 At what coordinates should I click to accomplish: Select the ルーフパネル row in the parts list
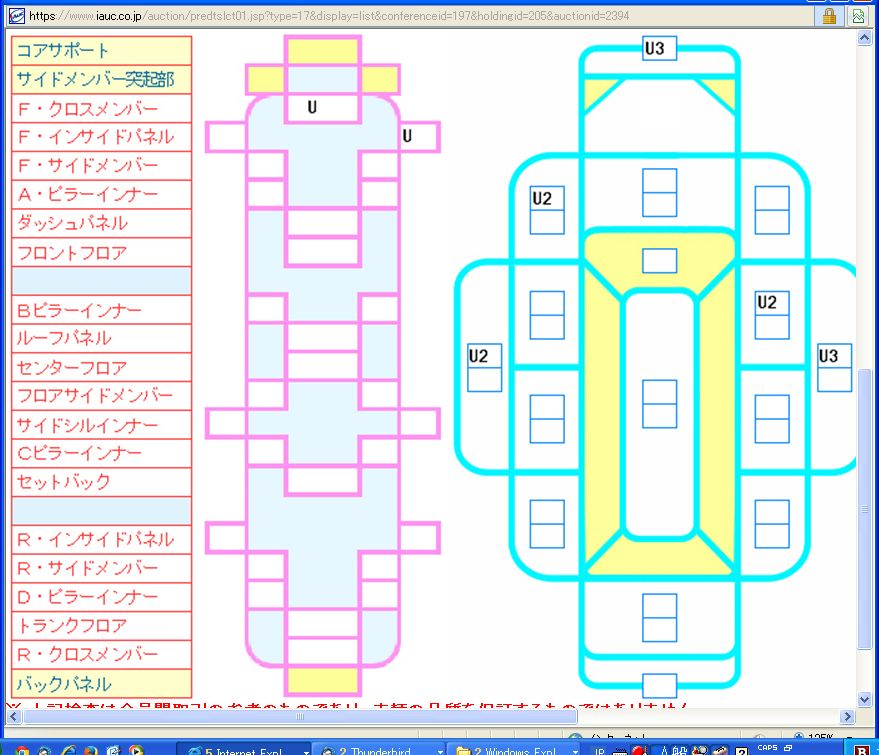coord(101,338)
